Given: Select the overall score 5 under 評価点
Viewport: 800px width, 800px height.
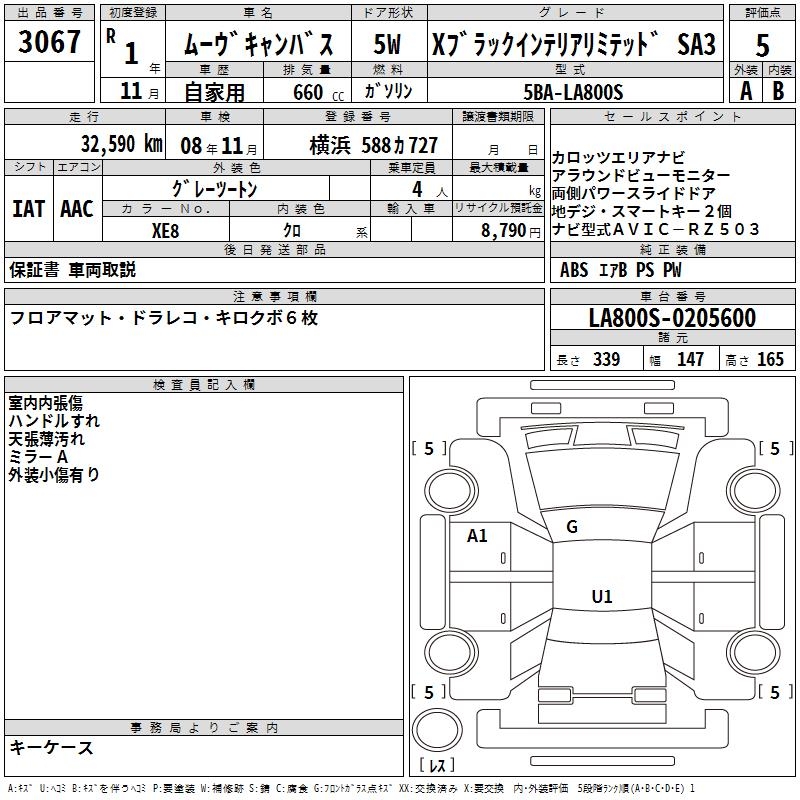Looking at the screenshot, I should point(762,46).
